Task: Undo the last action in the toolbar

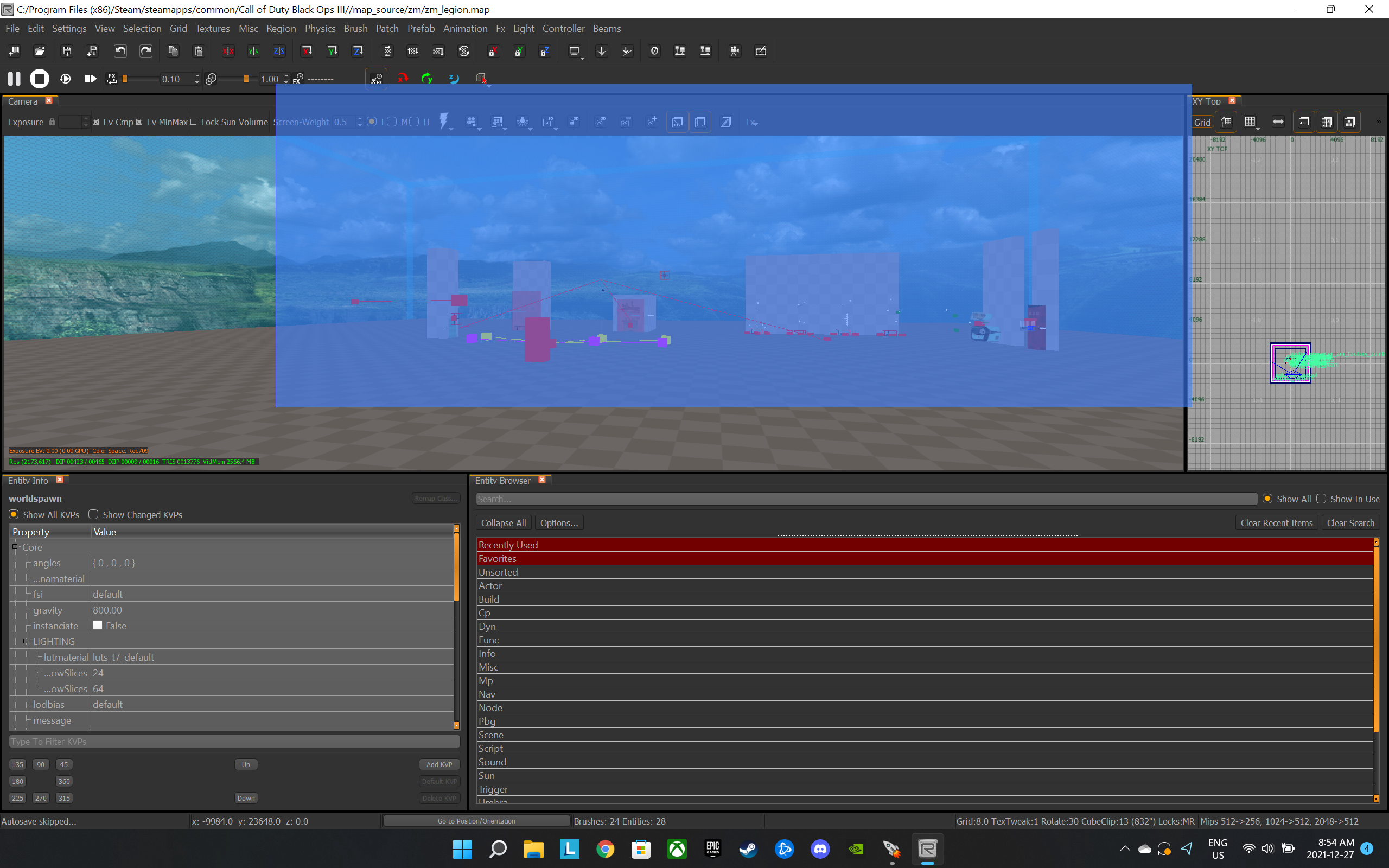Action: coord(120,51)
